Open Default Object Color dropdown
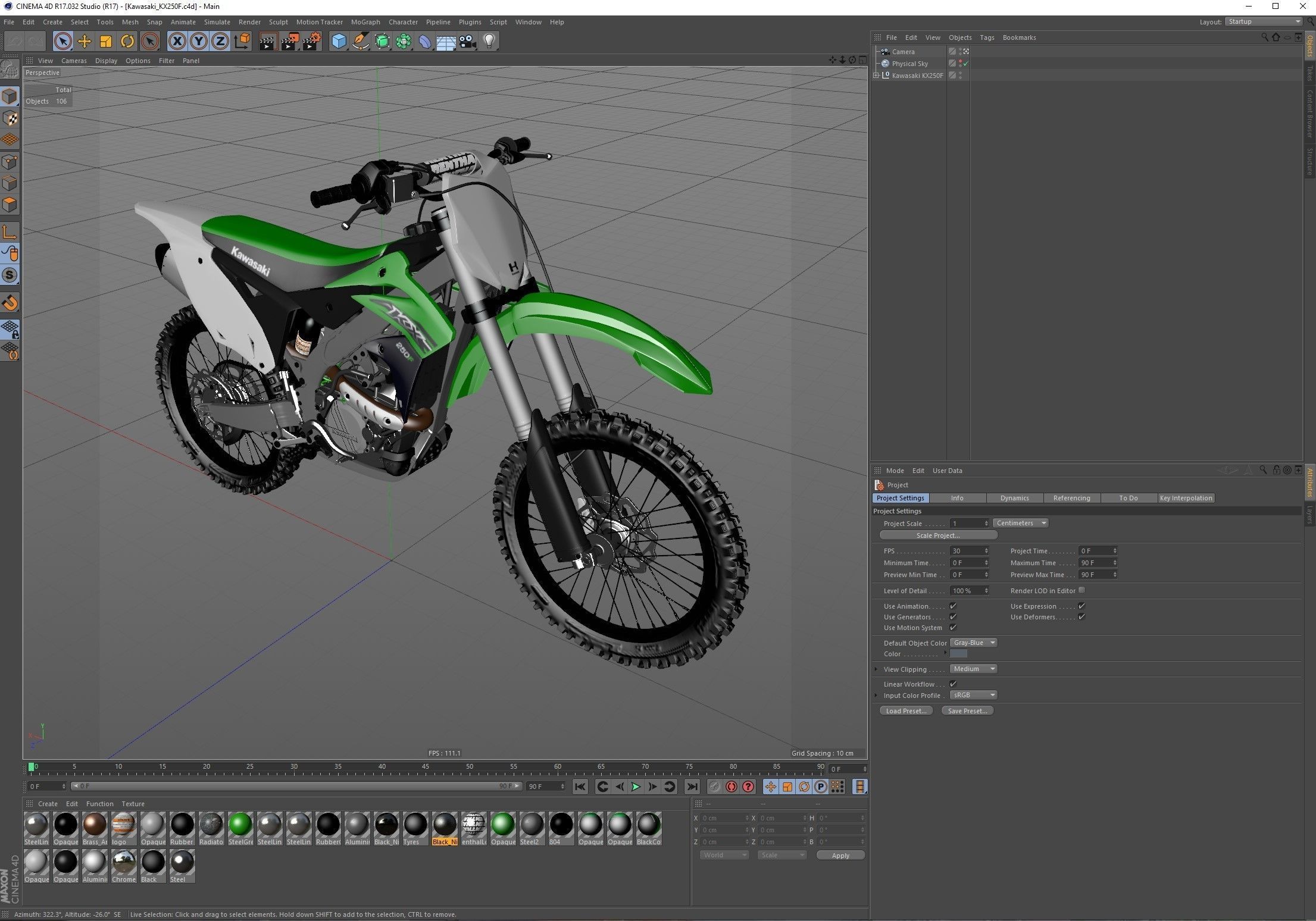Viewport: 1316px width, 921px height. click(x=973, y=643)
